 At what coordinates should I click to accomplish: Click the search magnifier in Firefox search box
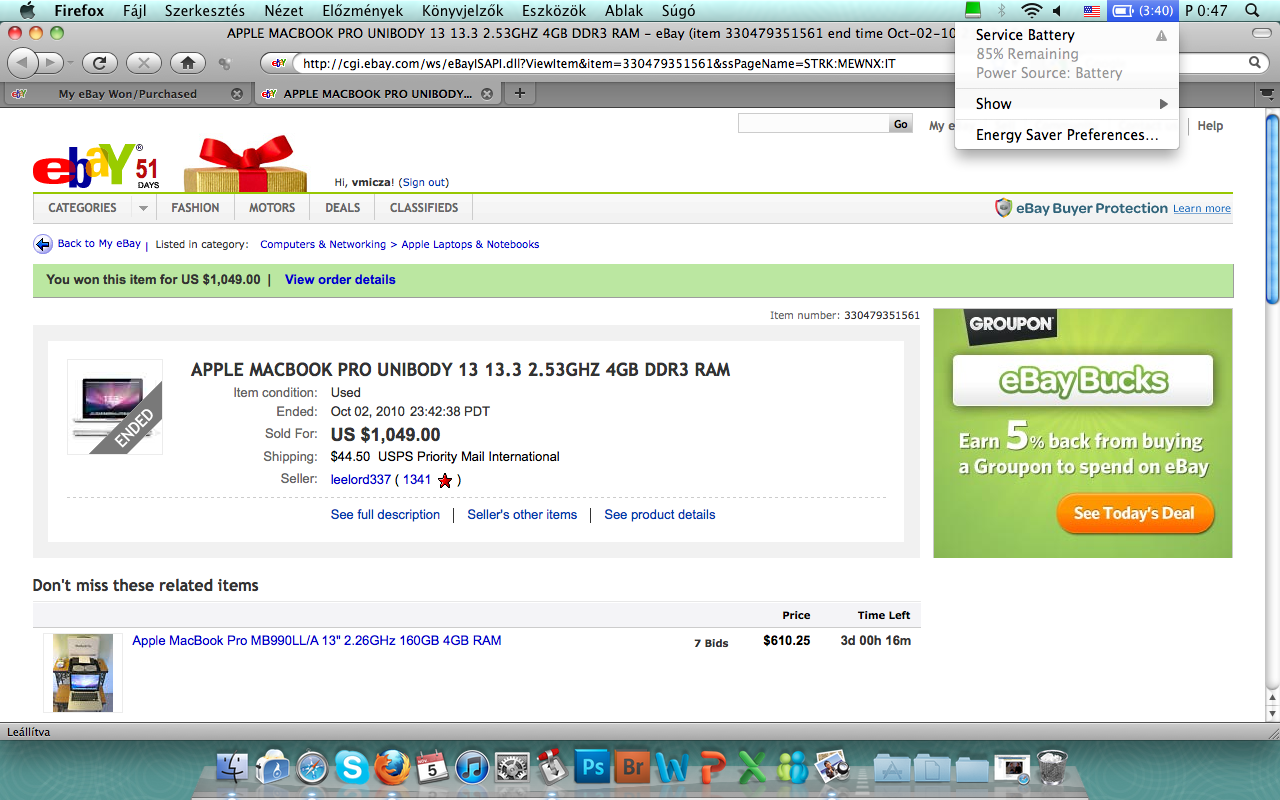[x=1255, y=63]
